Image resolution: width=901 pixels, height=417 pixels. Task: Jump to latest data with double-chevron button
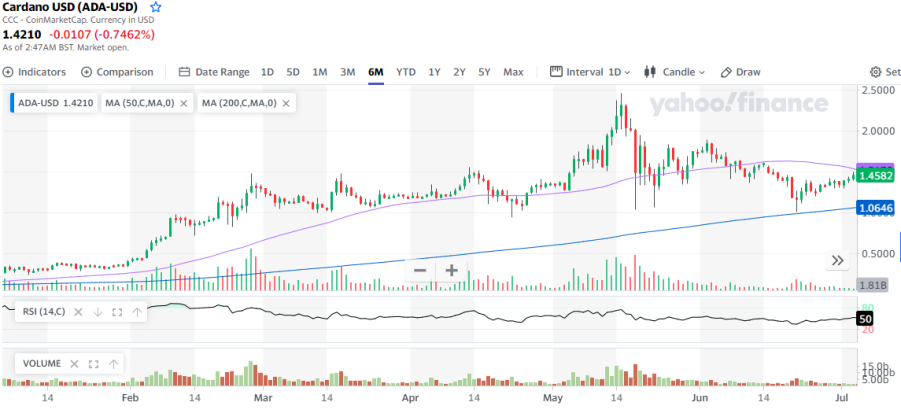(x=838, y=261)
